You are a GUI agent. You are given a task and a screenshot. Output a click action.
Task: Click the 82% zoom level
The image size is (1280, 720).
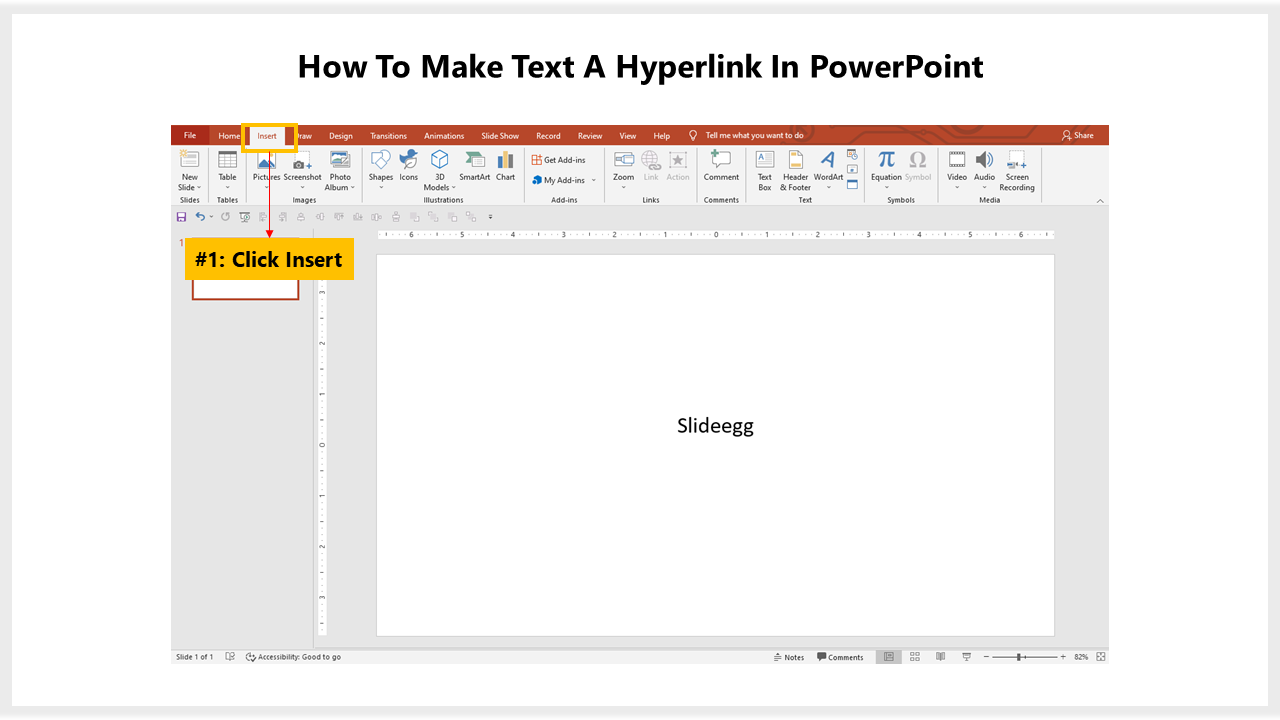point(1081,657)
